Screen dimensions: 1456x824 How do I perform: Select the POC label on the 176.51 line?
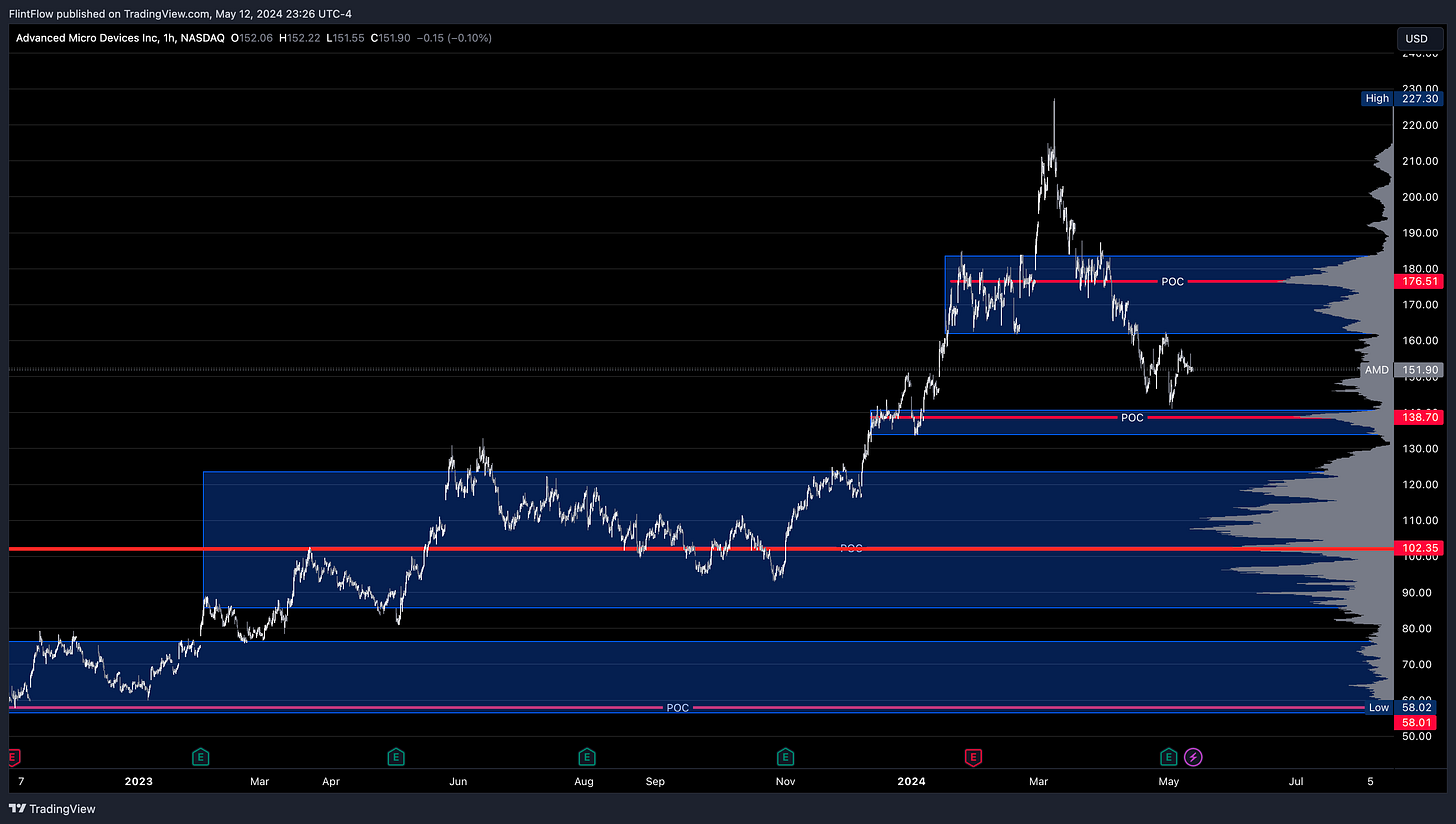[x=1172, y=282]
